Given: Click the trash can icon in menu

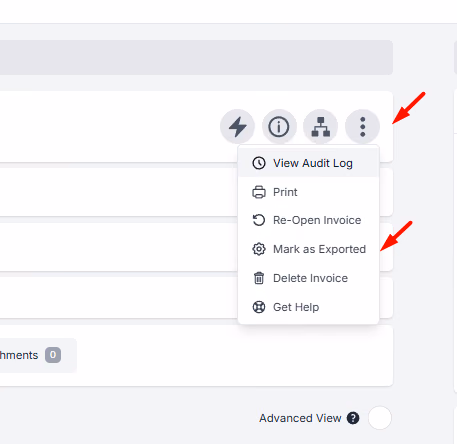Looking at the screenshot, I should 259,278.
